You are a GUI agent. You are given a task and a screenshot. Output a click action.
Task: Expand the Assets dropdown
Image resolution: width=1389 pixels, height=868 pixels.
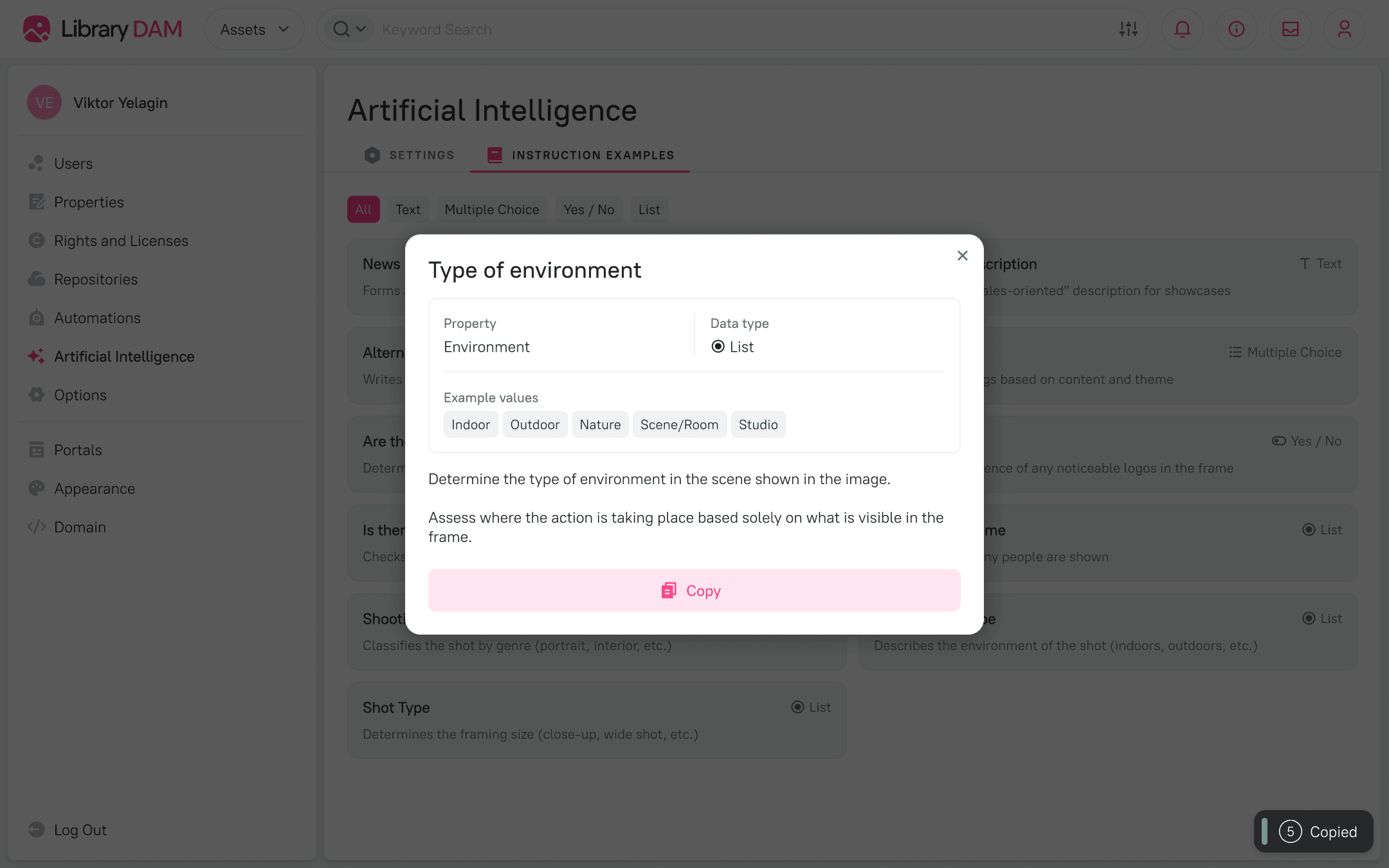tap(254, 30)
